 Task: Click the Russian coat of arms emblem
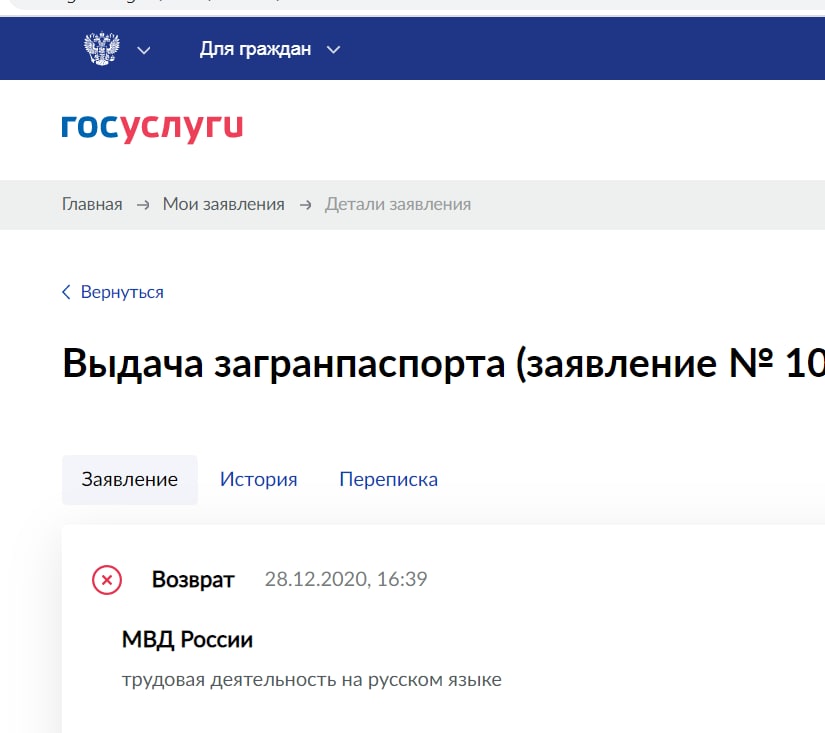pos(102,49)
